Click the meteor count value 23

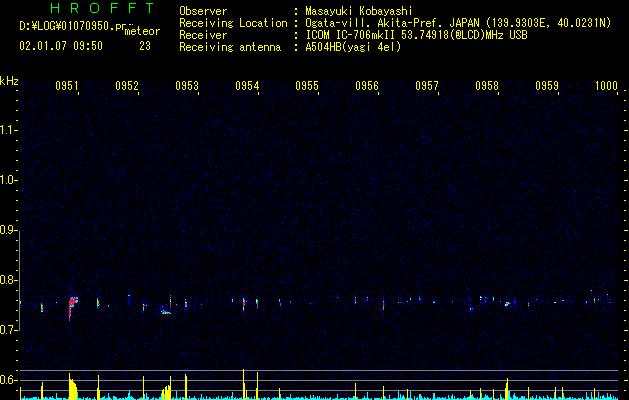point(145,46)
